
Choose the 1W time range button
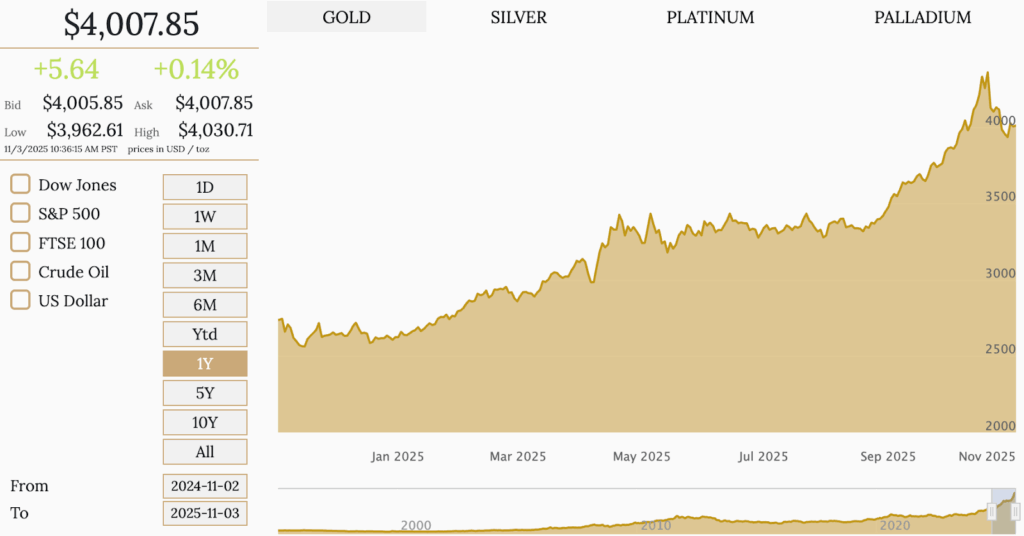205,217
